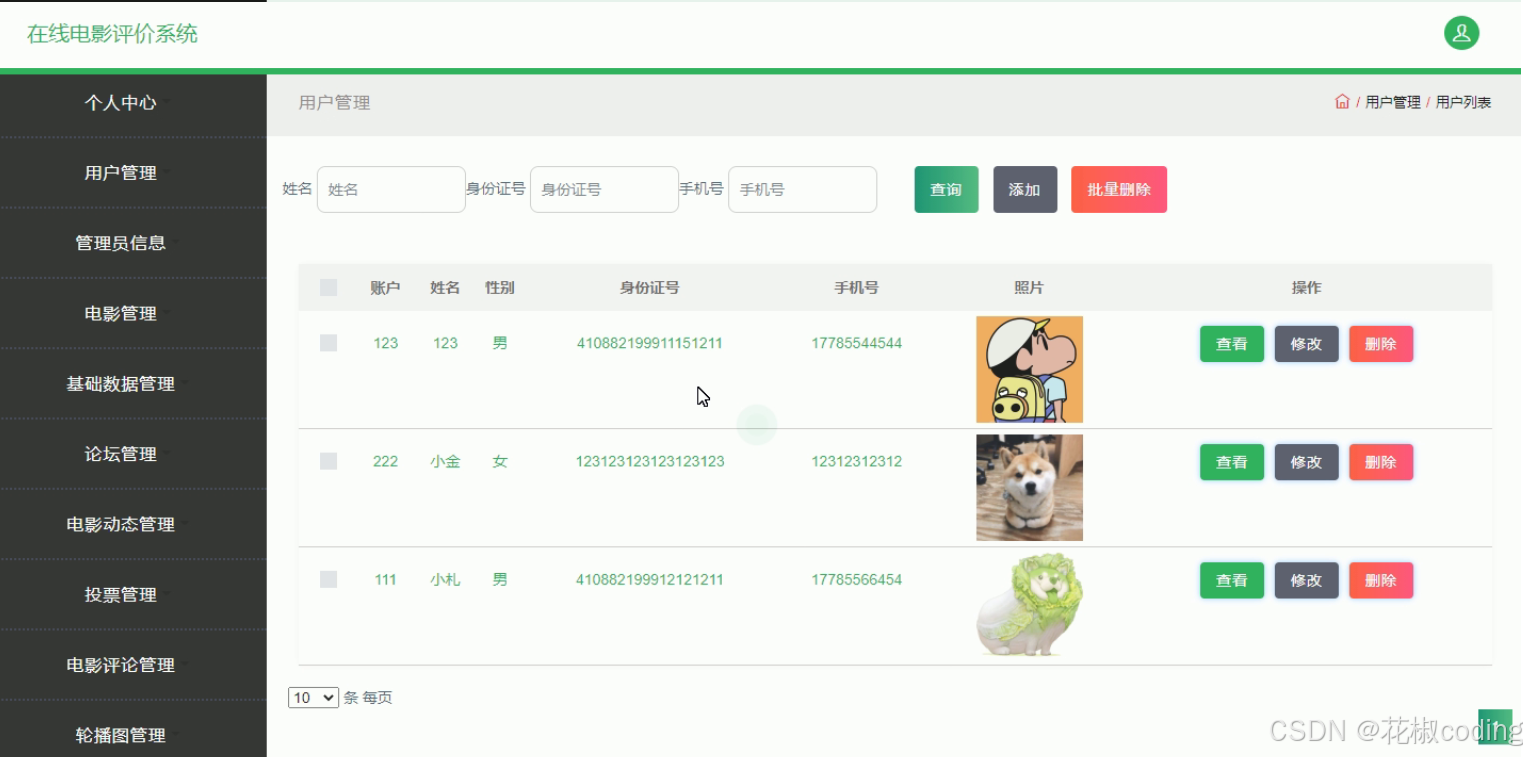Focus the 姓名 name search field
This screenshot has height=757, width=1527.
391,189
